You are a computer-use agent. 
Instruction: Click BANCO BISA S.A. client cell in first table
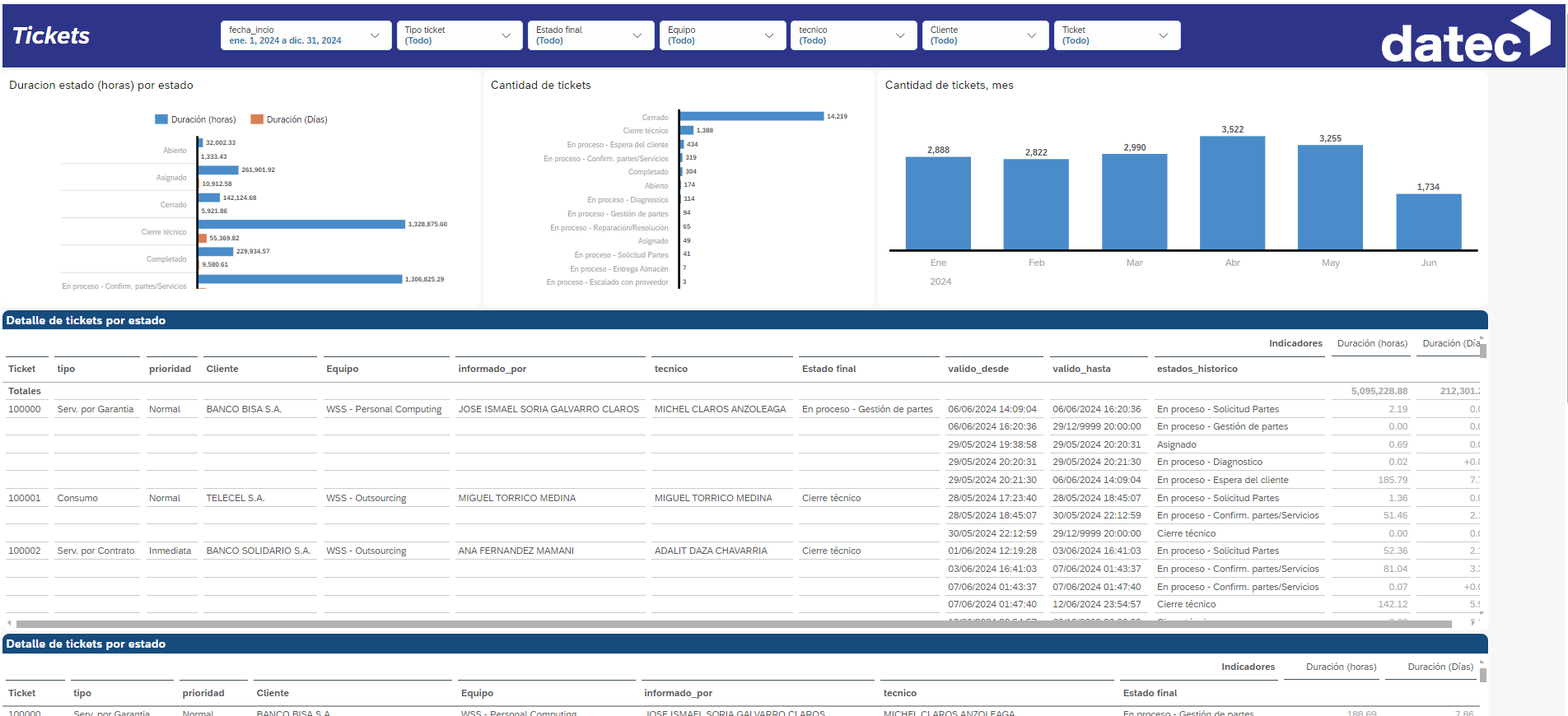tap(244, 409)
